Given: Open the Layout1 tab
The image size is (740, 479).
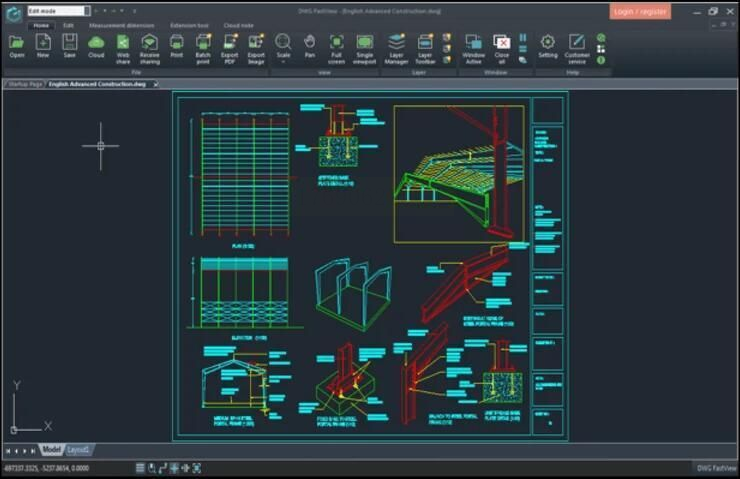Looking at the screenshot, I should click(x=78, y=450).
